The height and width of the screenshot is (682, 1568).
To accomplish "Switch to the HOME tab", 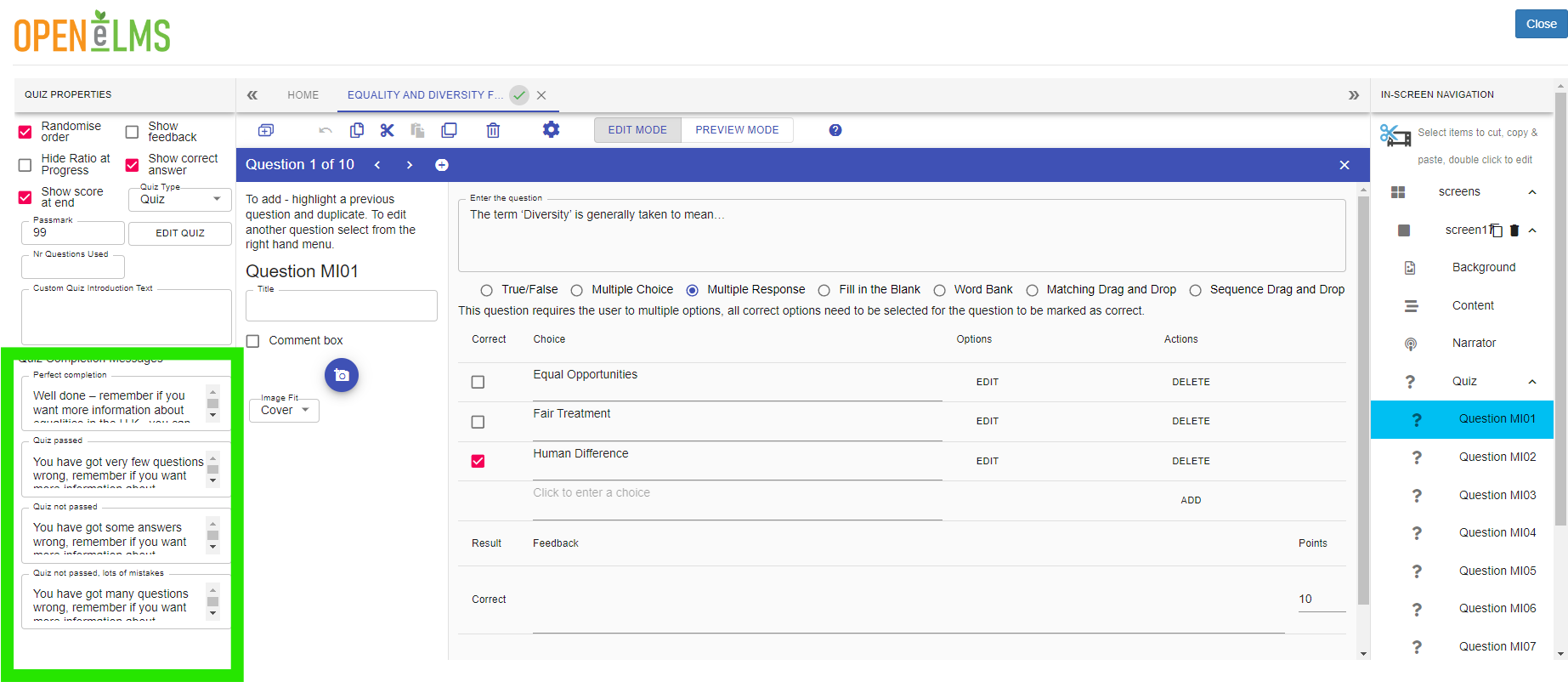I will tap(303, 95).
